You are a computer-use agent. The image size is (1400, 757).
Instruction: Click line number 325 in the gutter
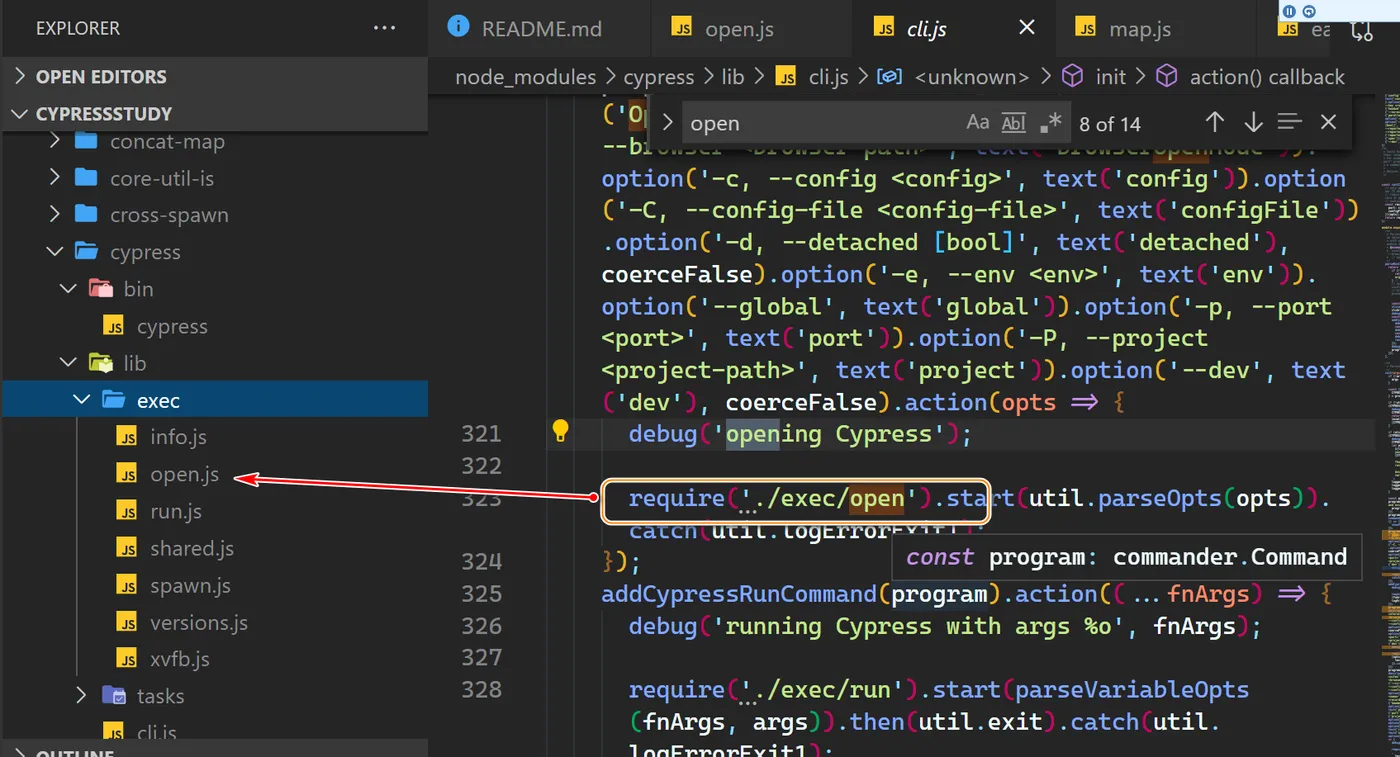[482, 594]
